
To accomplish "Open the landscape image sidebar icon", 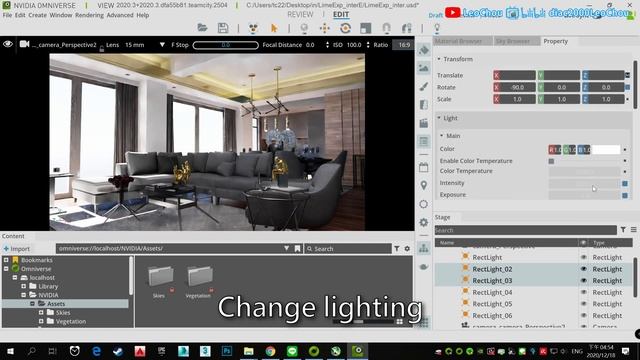I will [424, 68].
